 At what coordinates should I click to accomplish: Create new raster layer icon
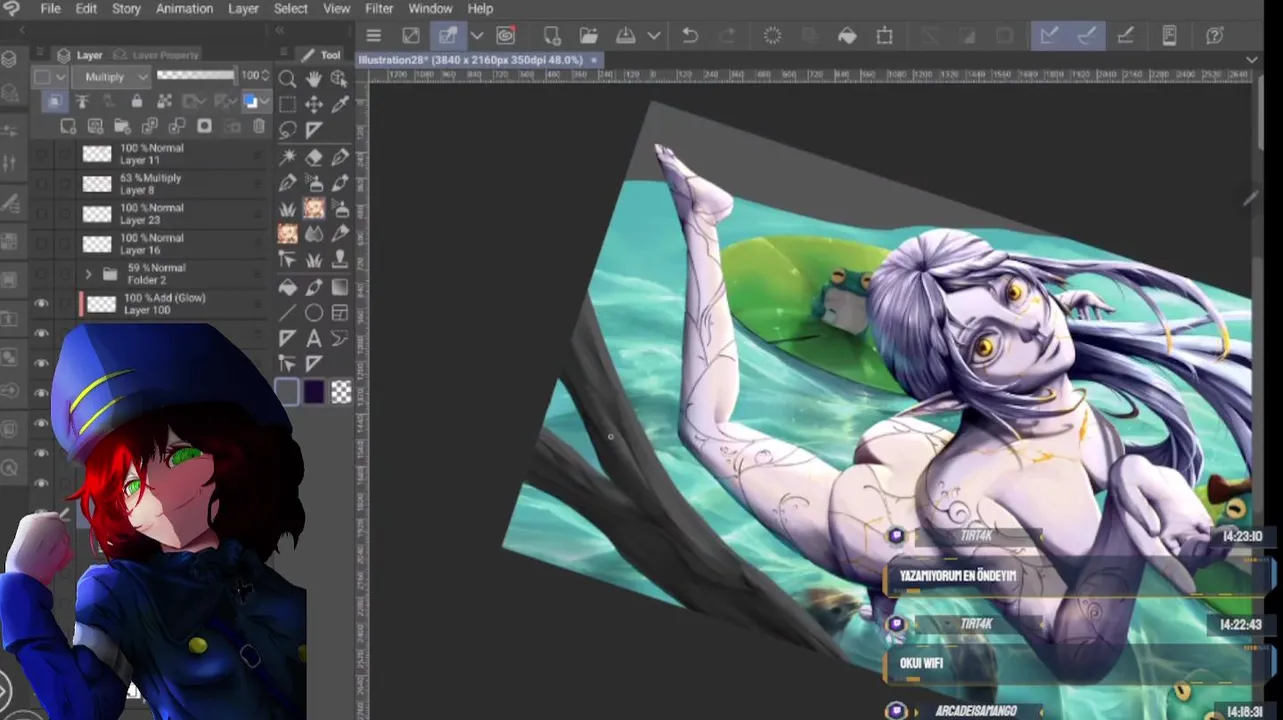click(68, 126)
